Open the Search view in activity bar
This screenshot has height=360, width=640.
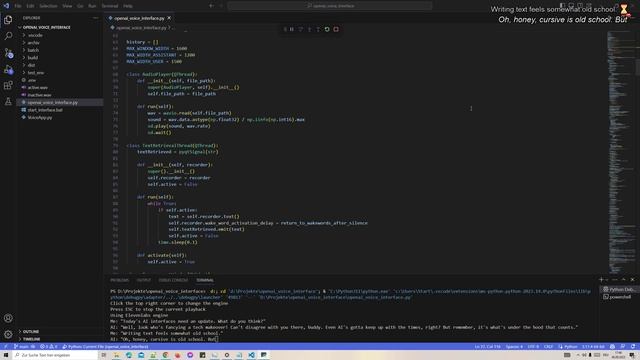tap(8, 36)
